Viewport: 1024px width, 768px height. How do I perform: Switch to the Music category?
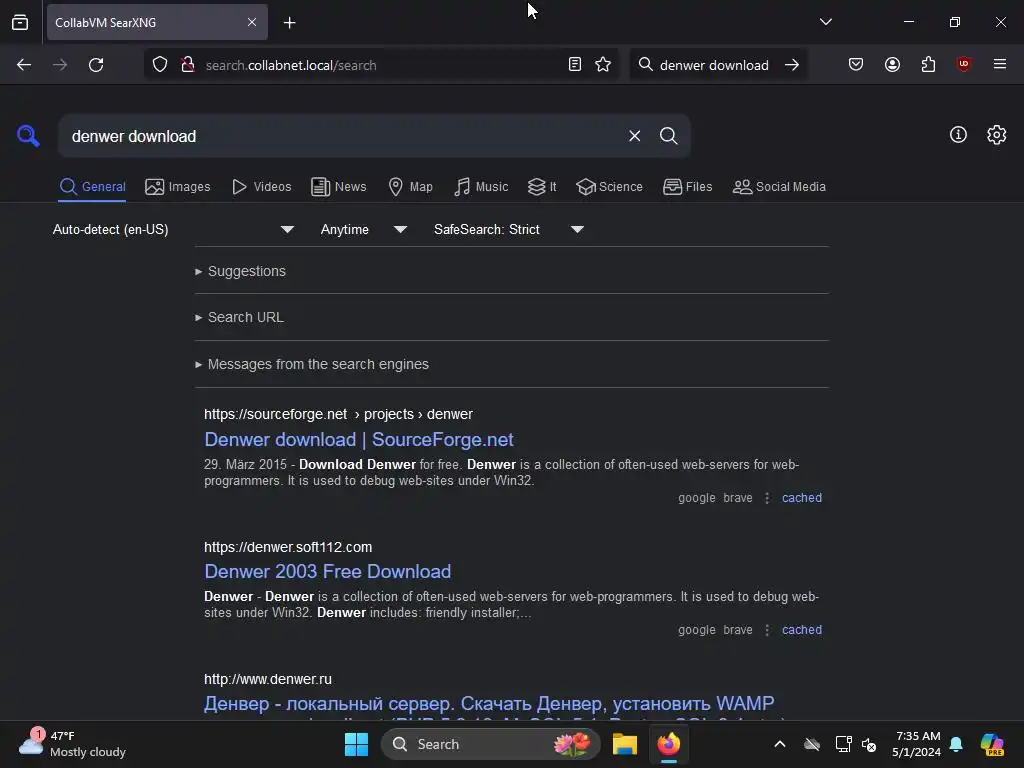pyautogui.click(x=481, y=187)
